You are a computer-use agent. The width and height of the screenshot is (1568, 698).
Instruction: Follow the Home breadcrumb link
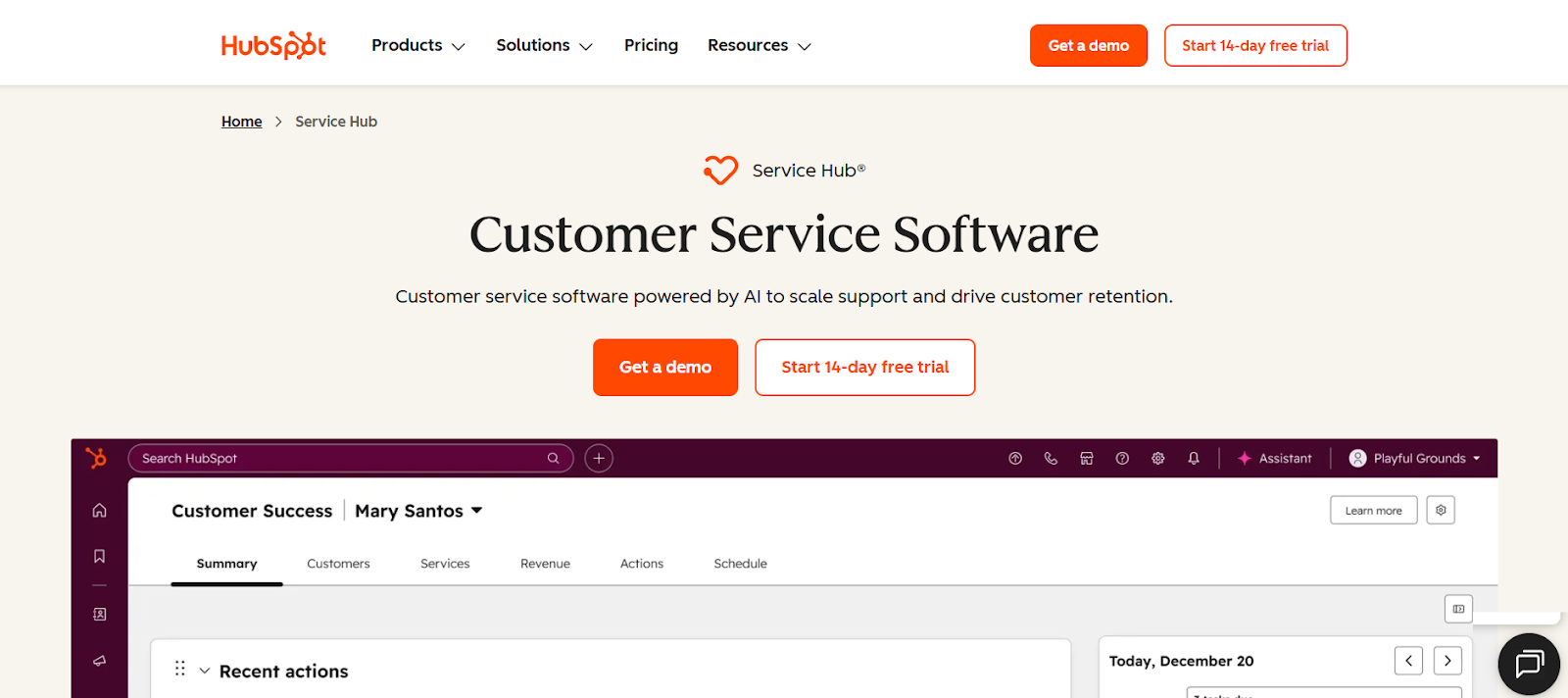[241, 122]
